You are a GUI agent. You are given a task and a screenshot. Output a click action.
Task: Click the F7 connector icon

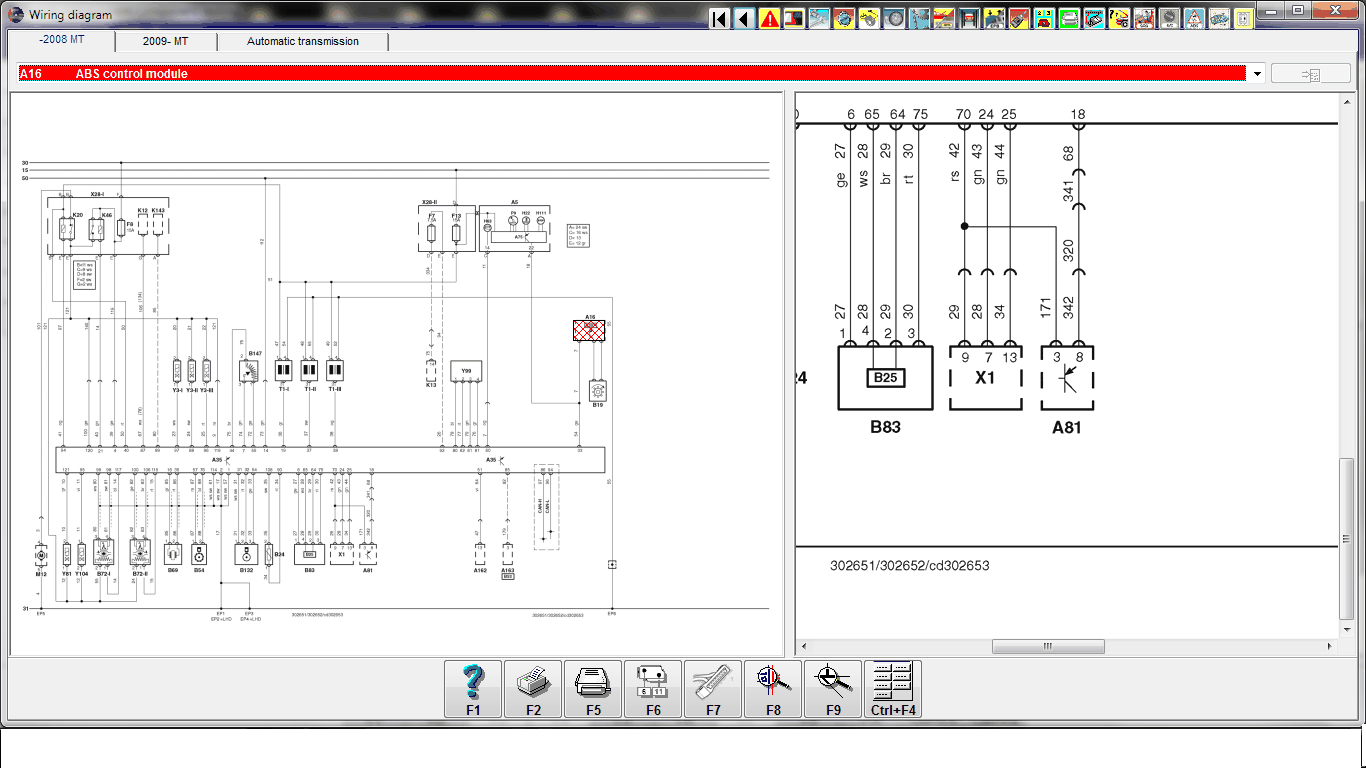713,688
